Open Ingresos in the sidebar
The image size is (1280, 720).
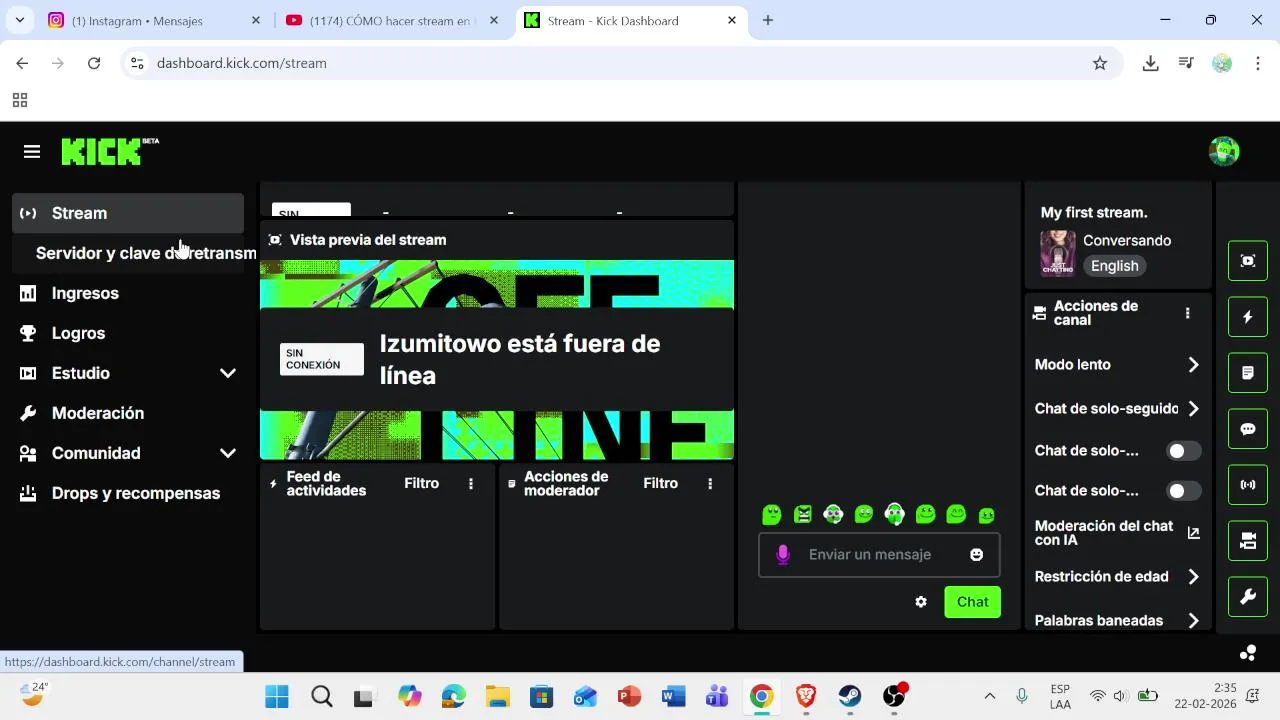128,293
